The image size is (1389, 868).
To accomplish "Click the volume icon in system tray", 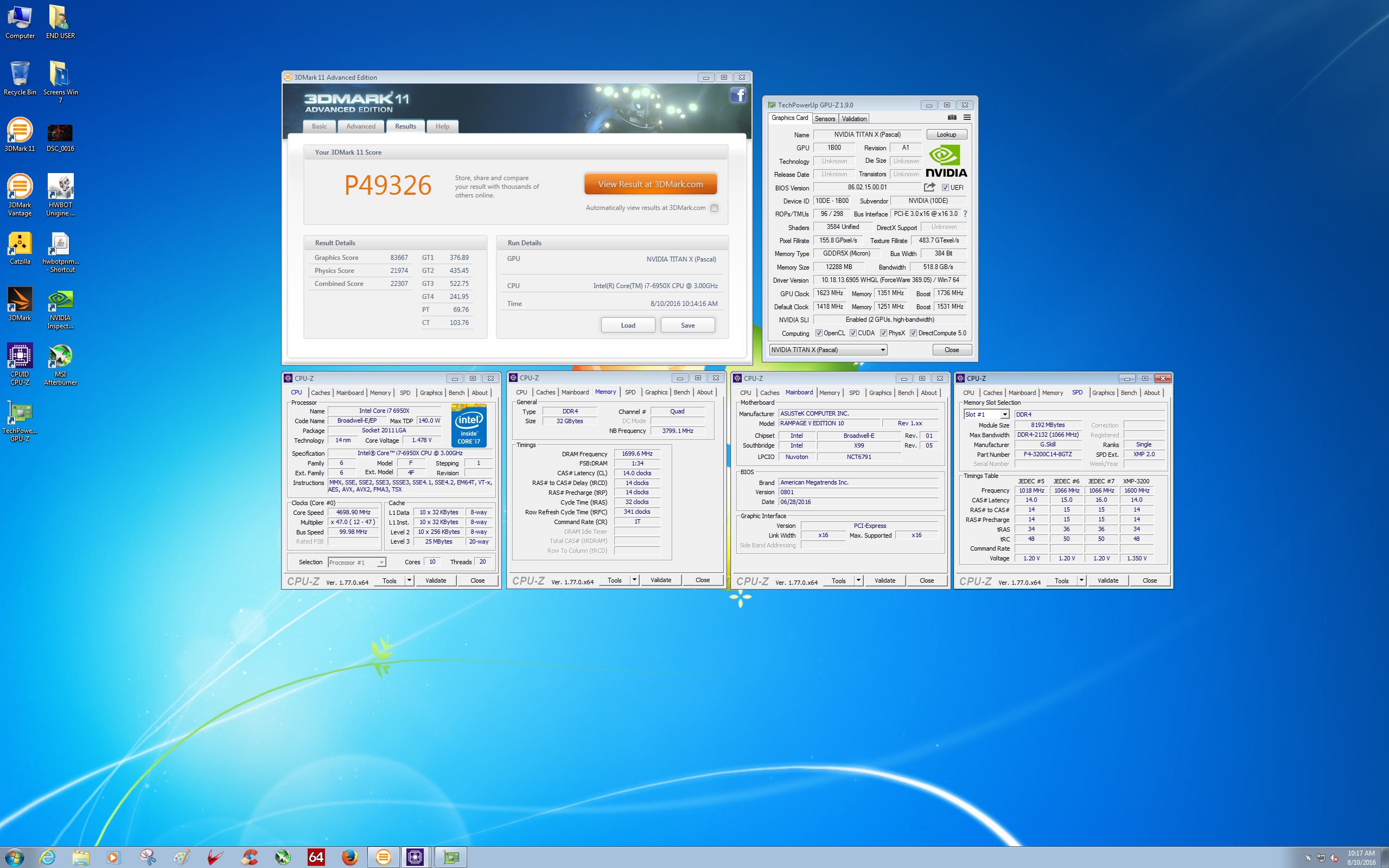I will pos(1334,858).
